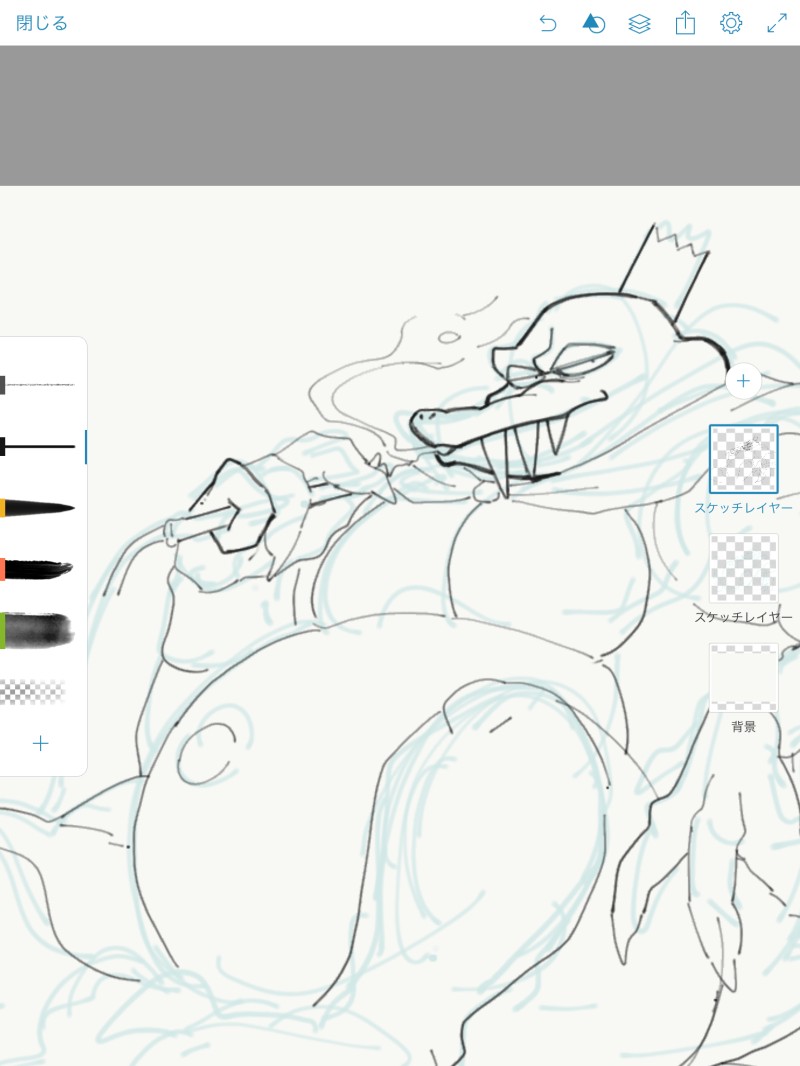The height and width of the screenshot is (1066, 800).
Task: Select the 背景 background layer thumbnail
Action: tap(744, 678)
